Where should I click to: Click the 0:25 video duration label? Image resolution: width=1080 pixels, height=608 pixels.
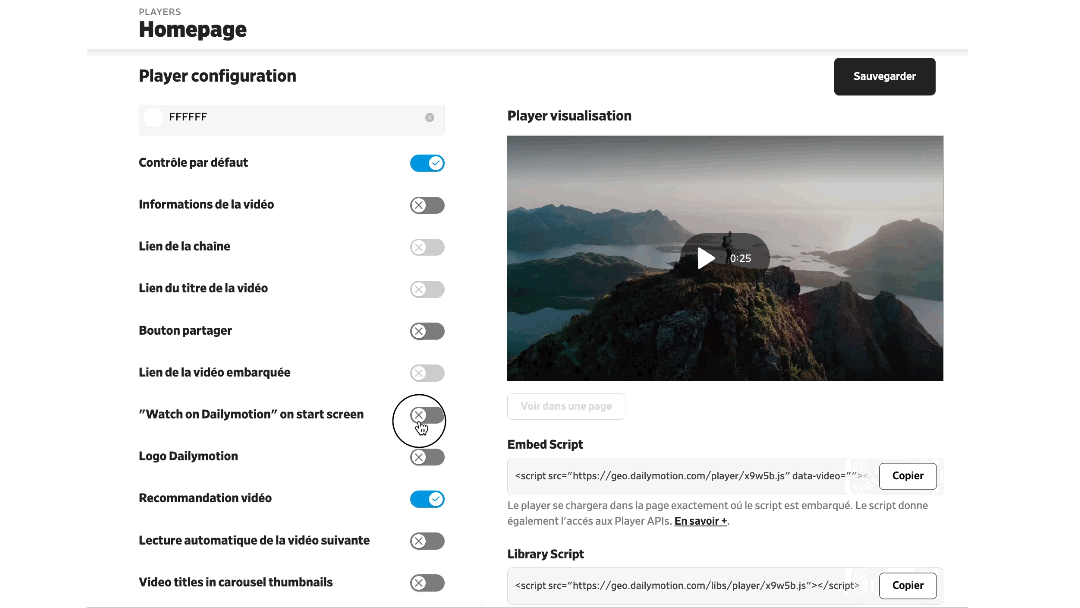[x=740, y=258]
